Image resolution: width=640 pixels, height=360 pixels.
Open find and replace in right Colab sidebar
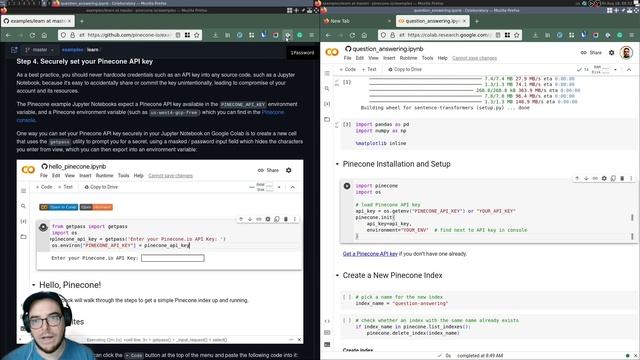(x=327, y=89)
